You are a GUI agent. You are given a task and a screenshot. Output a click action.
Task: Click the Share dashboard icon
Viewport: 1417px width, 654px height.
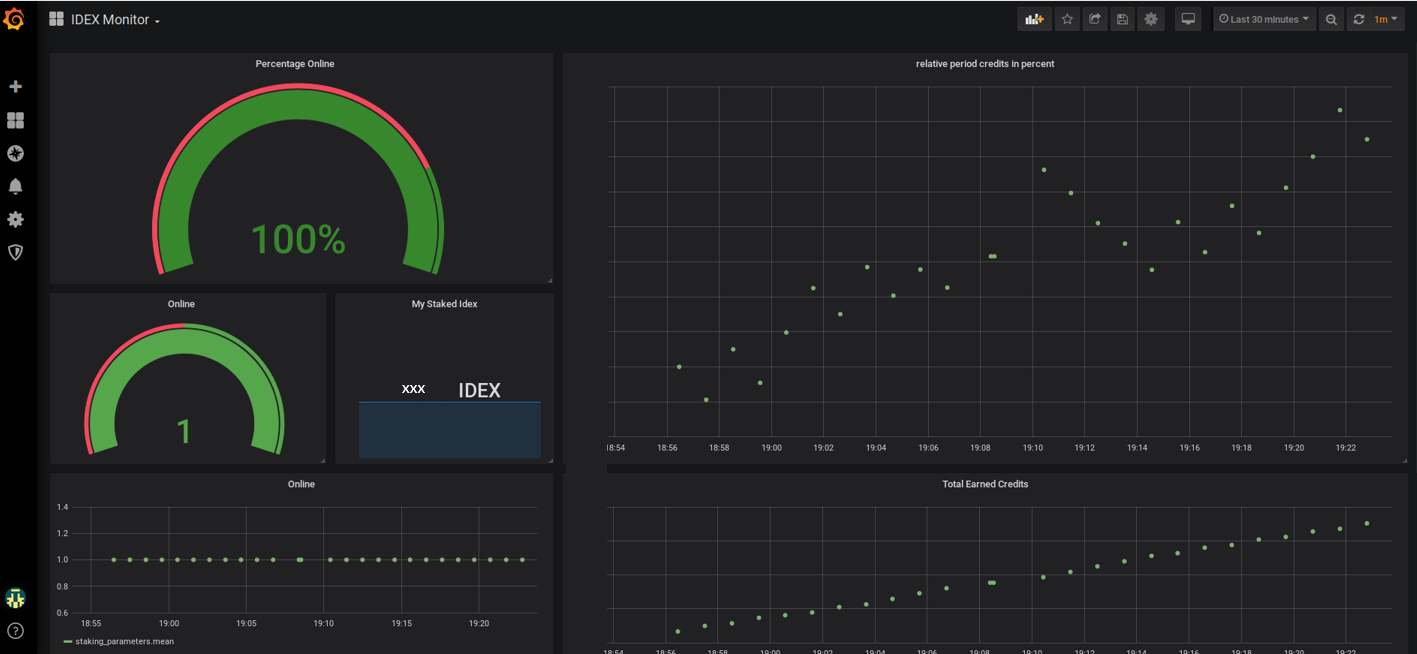1095,19
